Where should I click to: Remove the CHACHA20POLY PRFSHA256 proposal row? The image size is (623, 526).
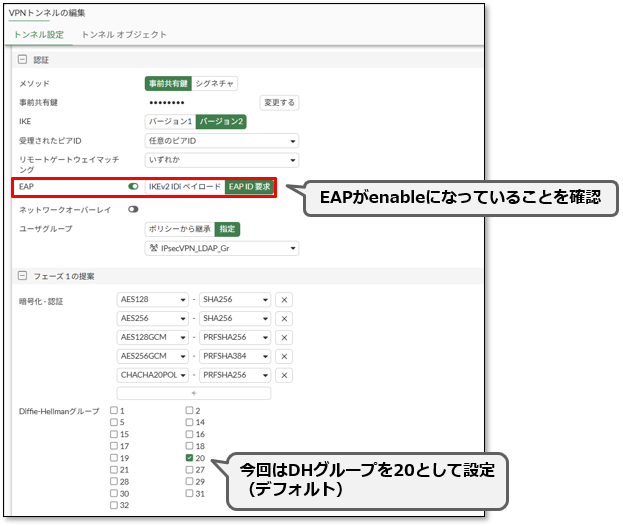284,375
